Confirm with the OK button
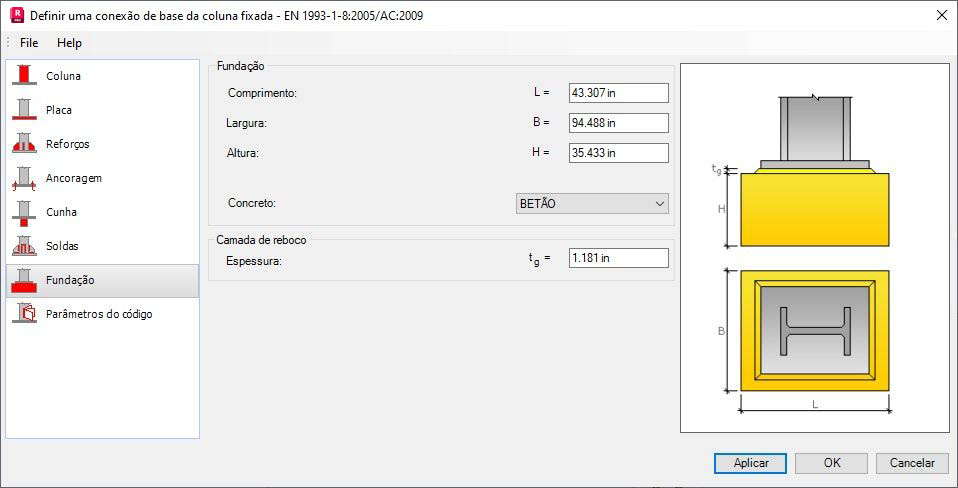The image size is (958, 488). coord(832,463)
